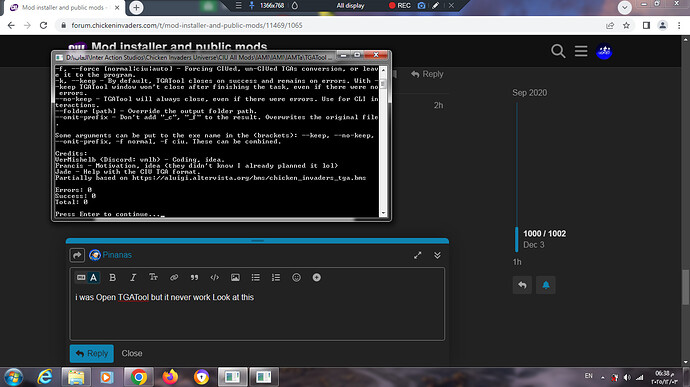Click console window vertical scrollbar

(383, 141)
